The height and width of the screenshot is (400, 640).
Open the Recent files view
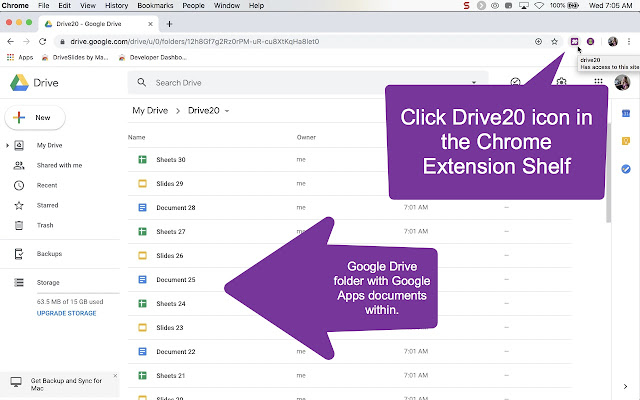tap(46, 185)
